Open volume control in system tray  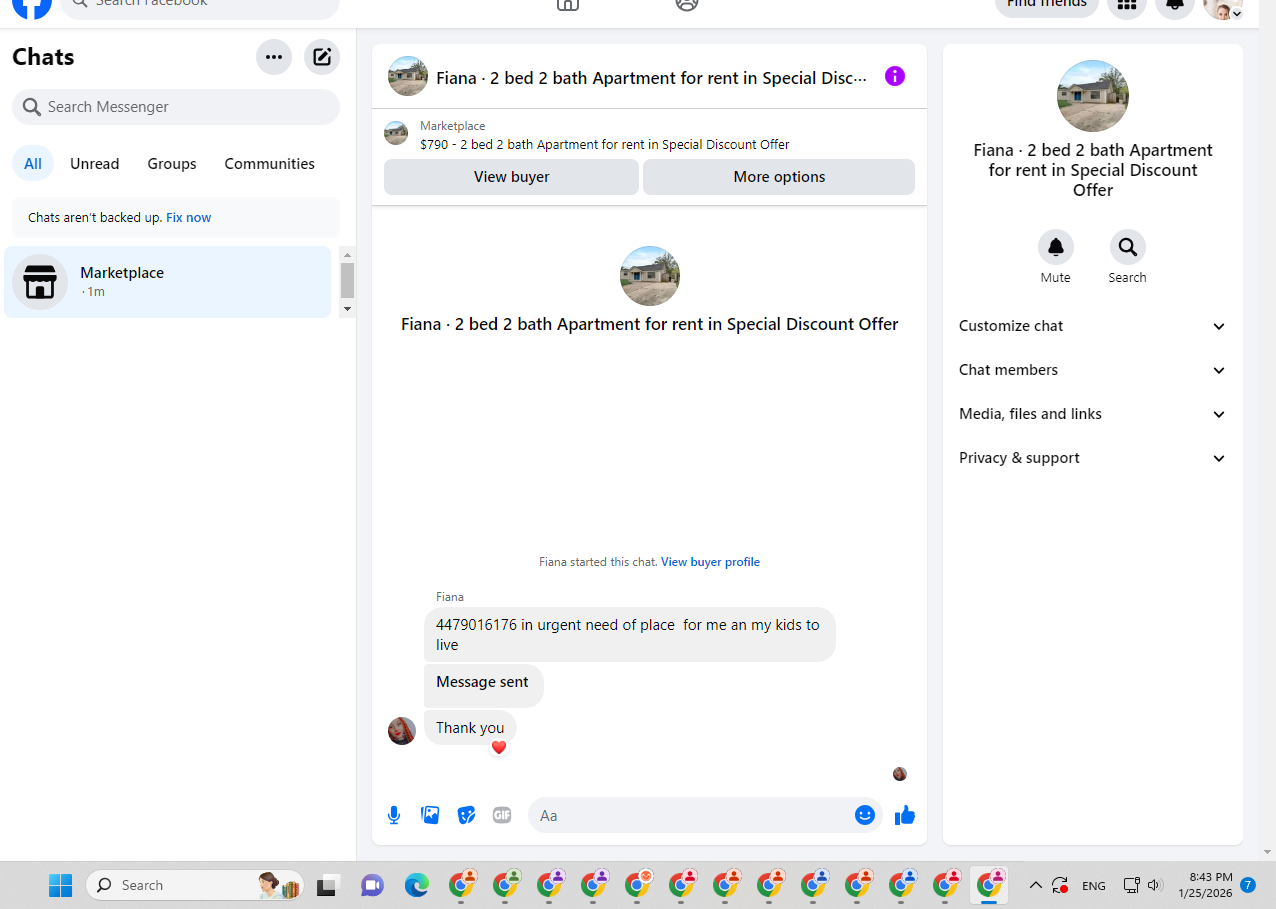pos(1155,885)
